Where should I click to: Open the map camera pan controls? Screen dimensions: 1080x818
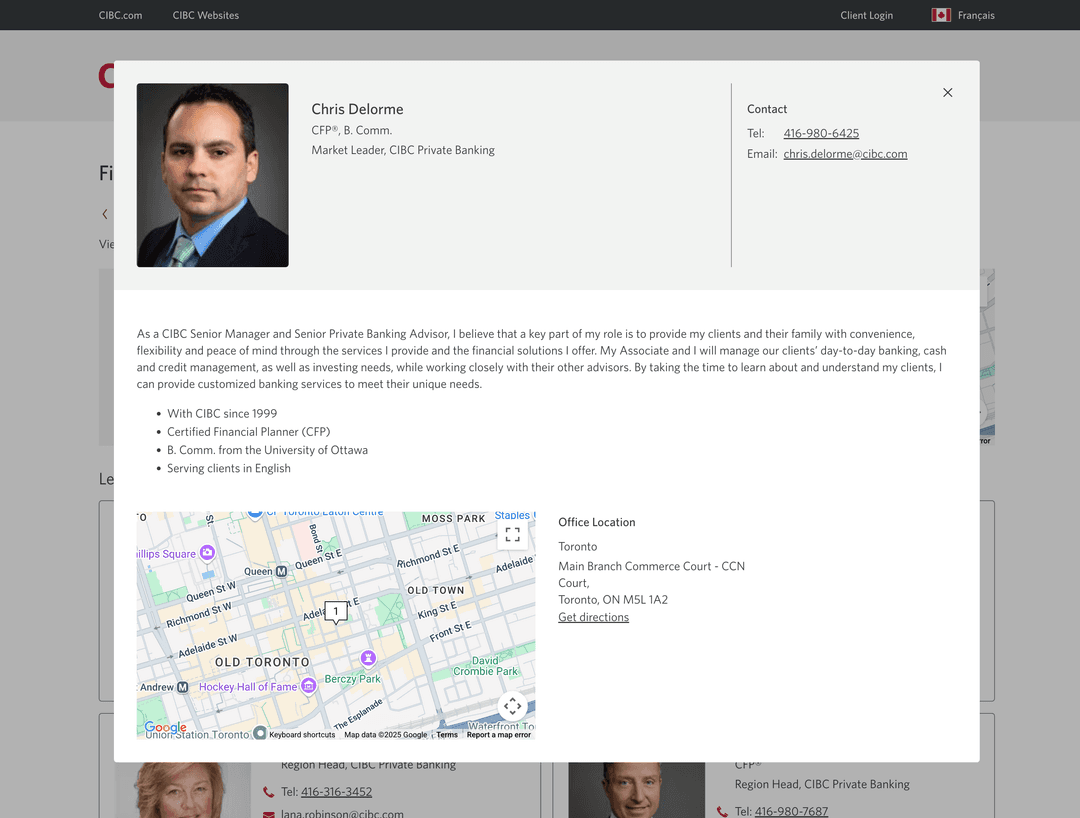tap(512, 706)
